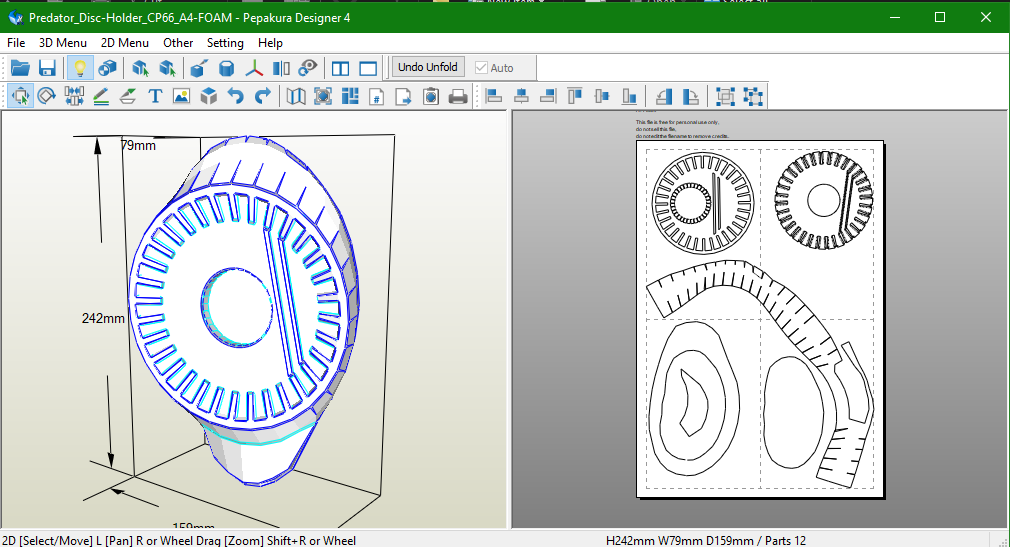Image resolution: width=1010 pixels, height=547 pixels.
Task: Open the 2D Menu
Action: coord(124,43)
